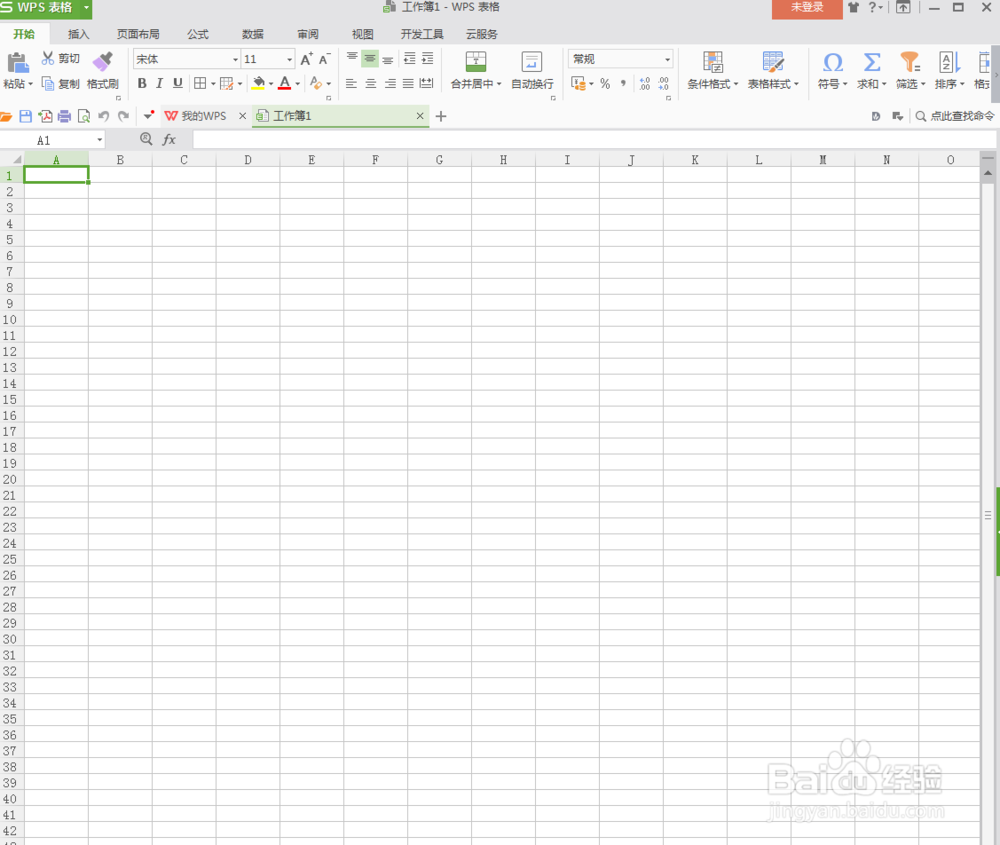The height and width of the screenshot is (845, 1000).
Task: Add a new document tab with plus
Action: [441, 116]
